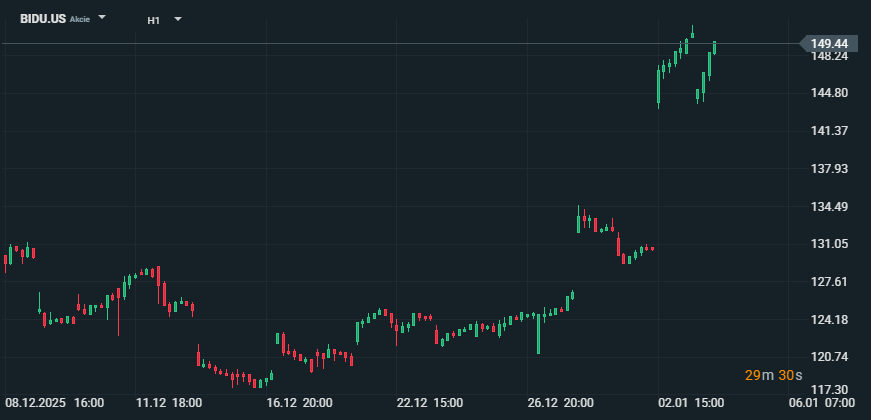The height and width of the screenshot is (420, 871).
Task: Select the H1 timeframe label
Action: point(153,20)
